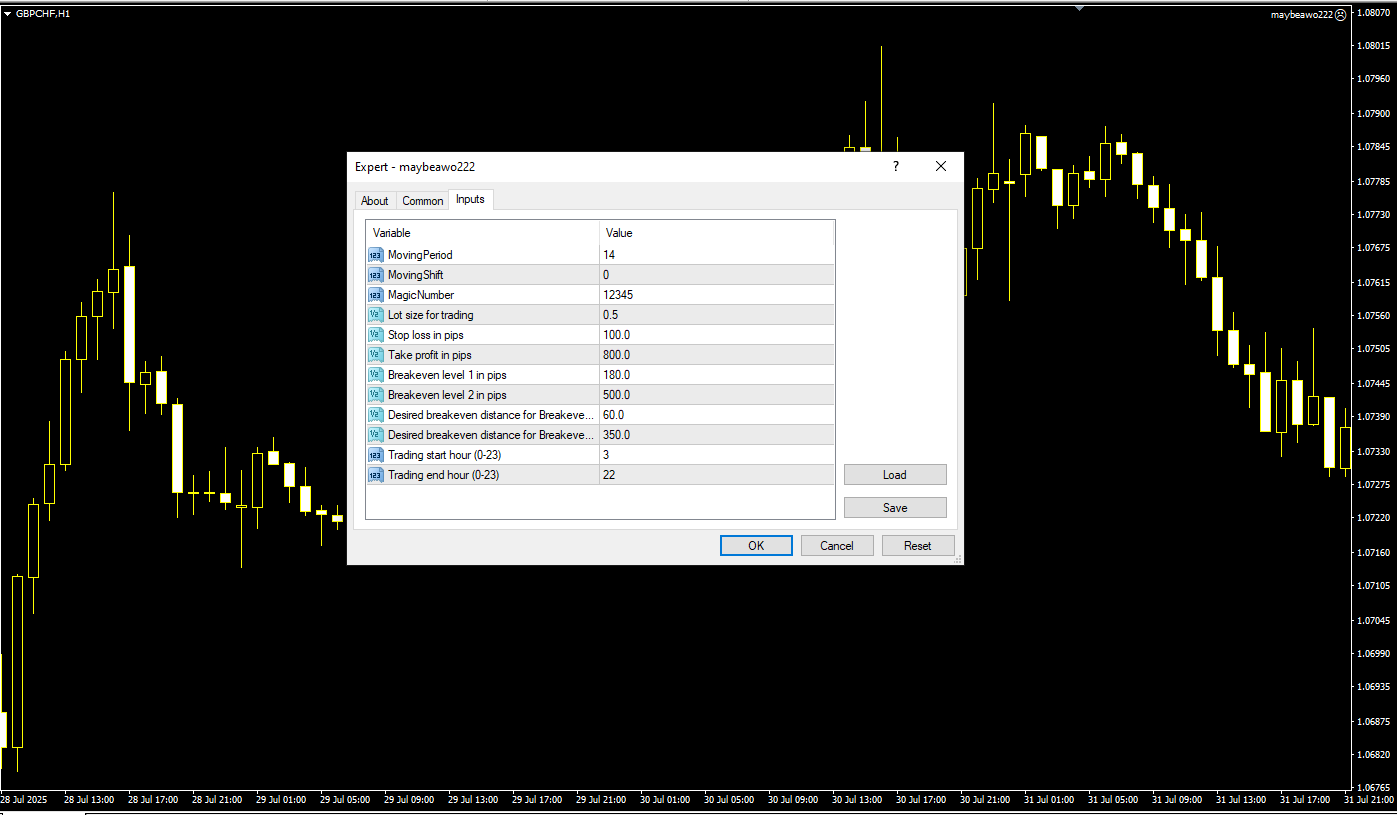Screen dimensions: 1397x815
Task: Switch to the About tab
Action: click(x=375, y=201)
